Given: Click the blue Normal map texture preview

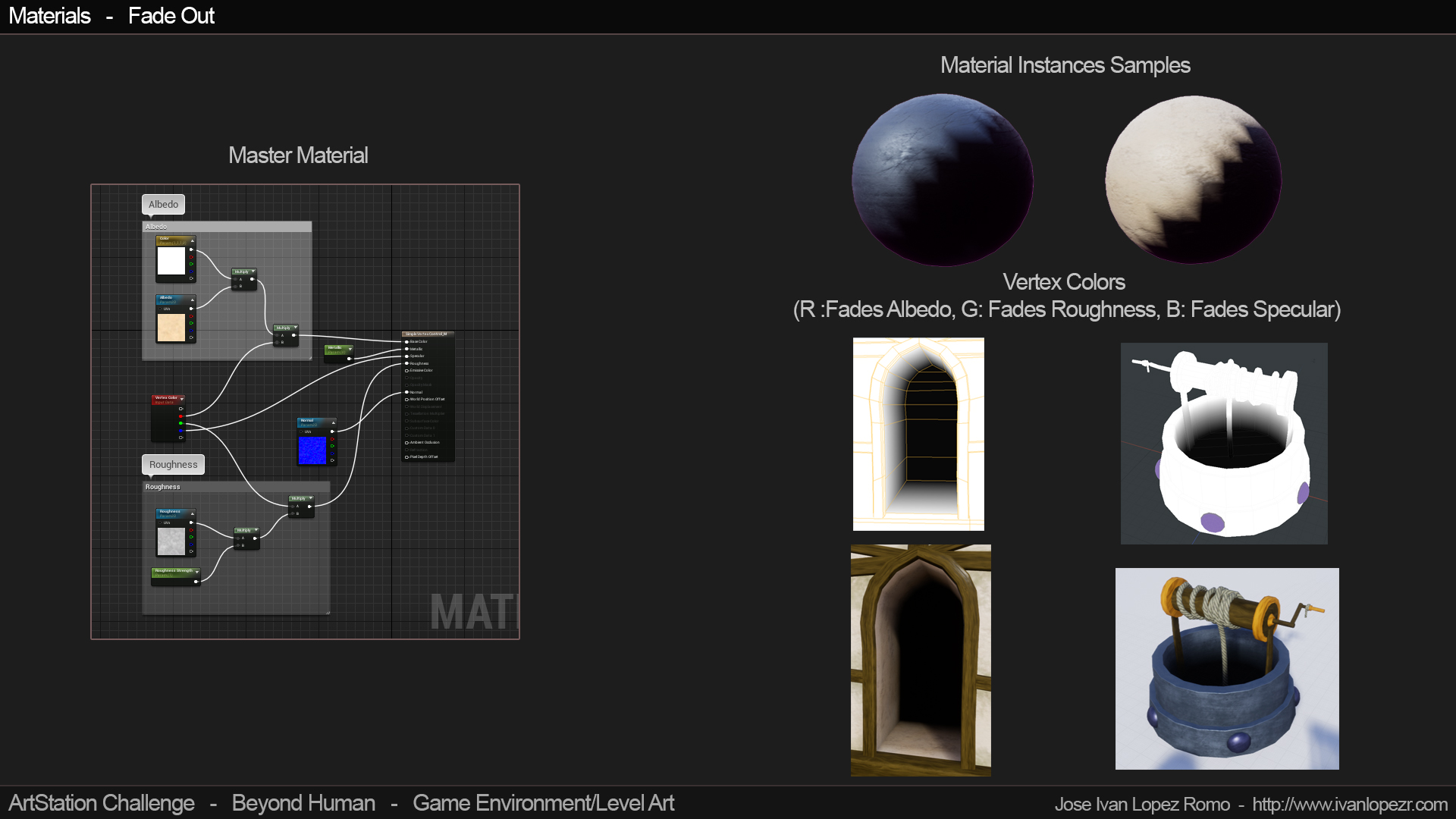Looking at the screenshot, I should (x=312, y=450).
